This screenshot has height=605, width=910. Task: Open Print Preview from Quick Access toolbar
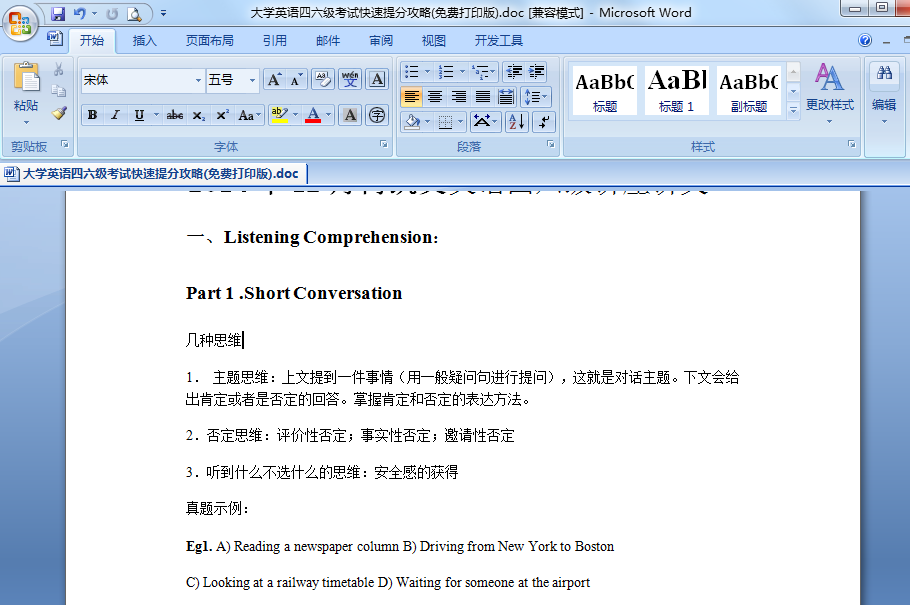[x=134, y=13]
